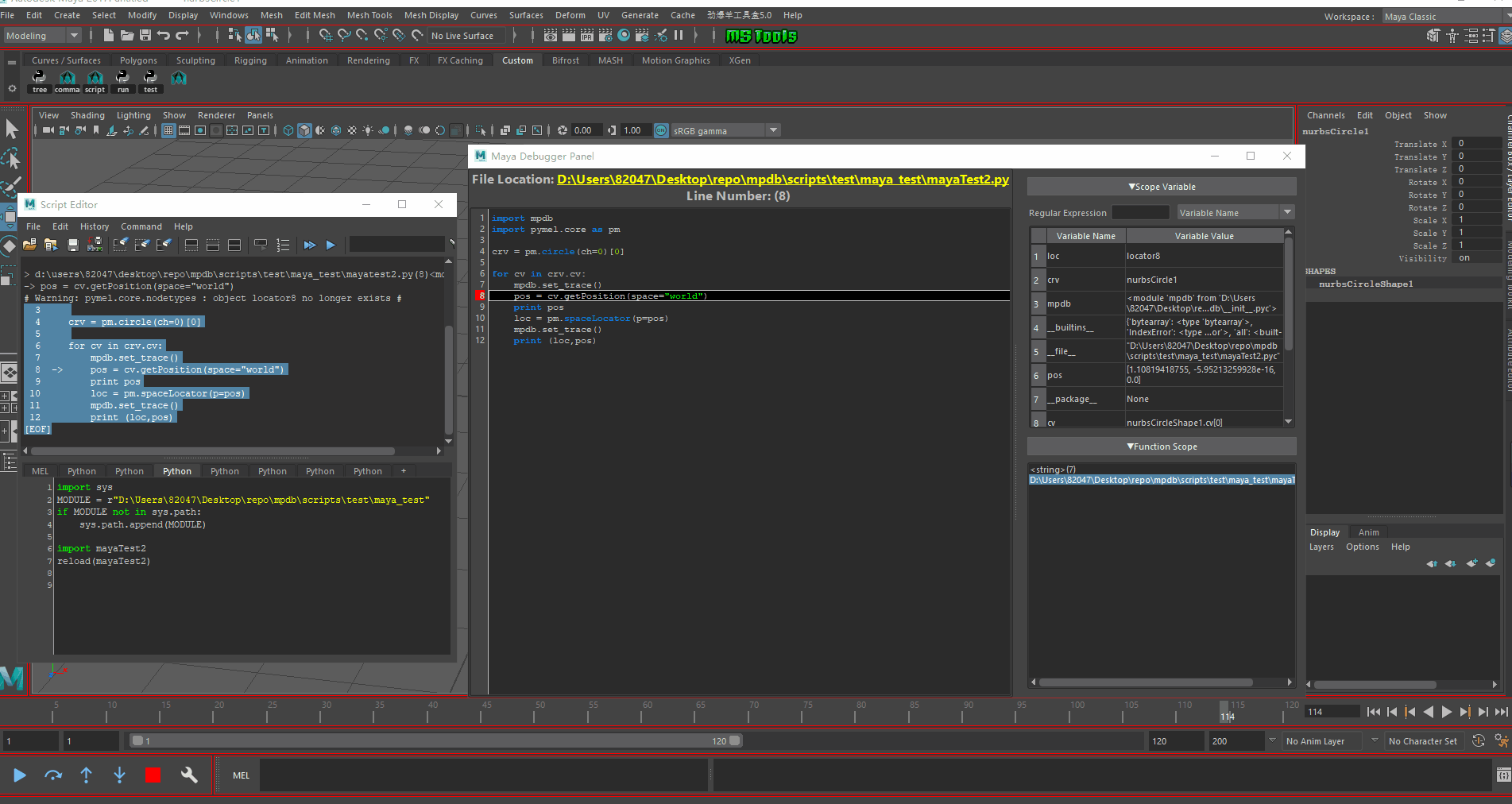Save the scene with the floppy icon

click(145, 35)
